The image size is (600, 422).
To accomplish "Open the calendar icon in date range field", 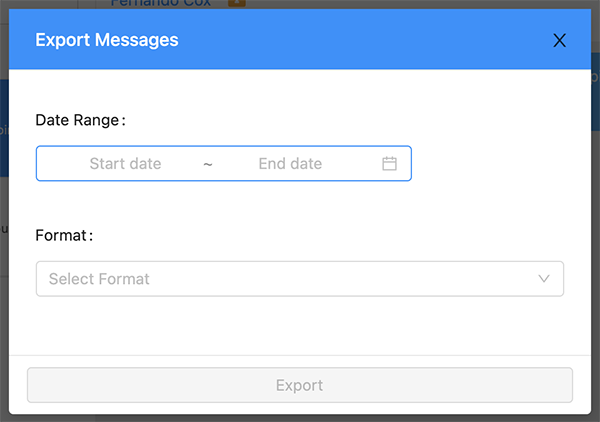I will point(389,163).
